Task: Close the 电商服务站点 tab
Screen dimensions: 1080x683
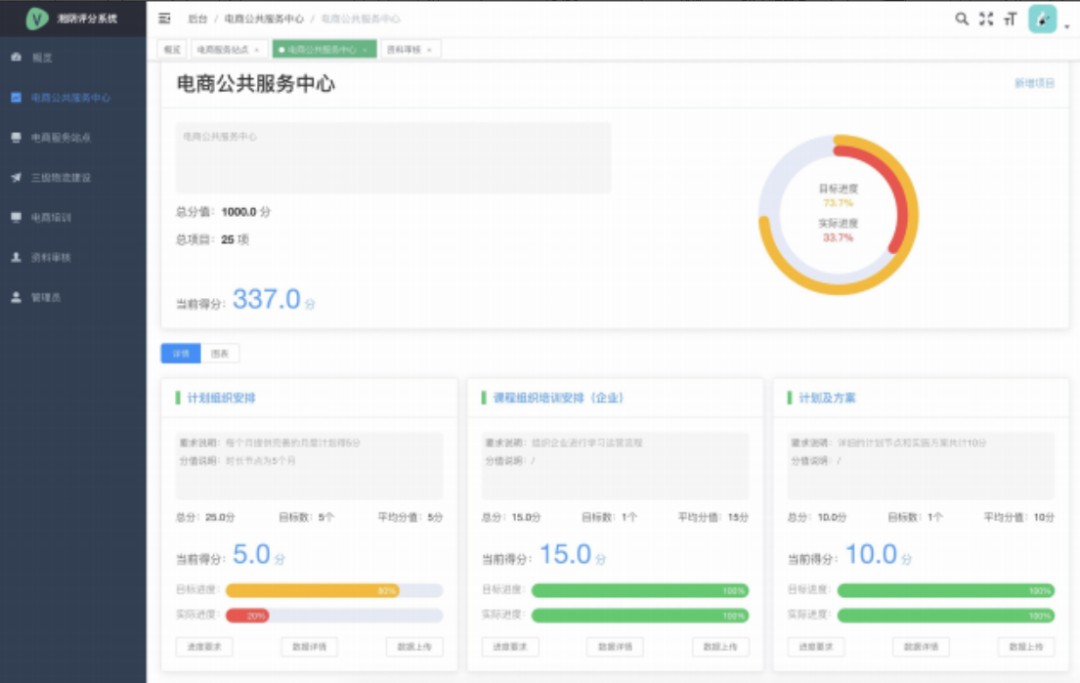Action: pyautogui.click(x=256, y=50)
